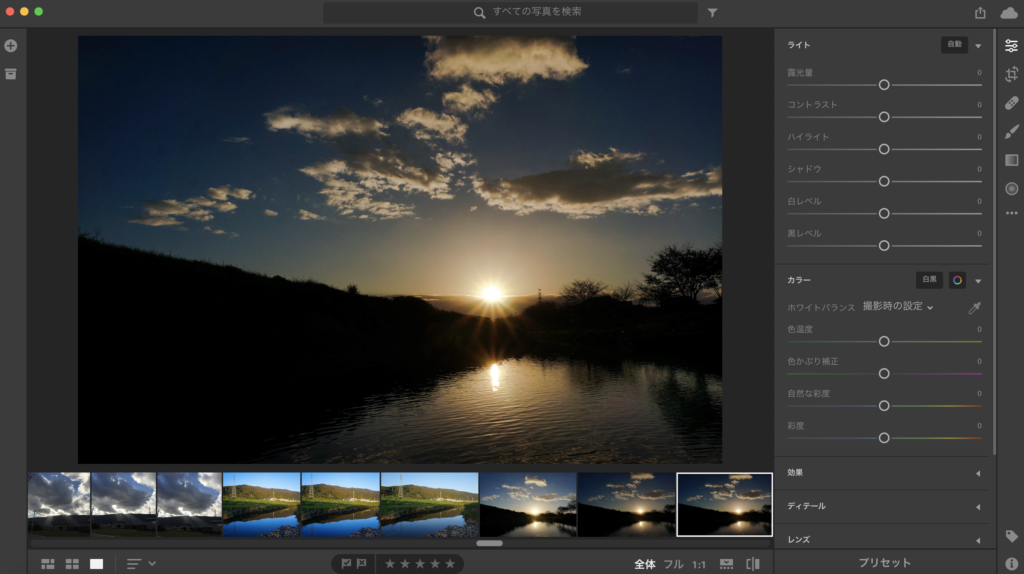Switch to detail single-photo view
This screenshot has height=574, width=1024.
tap(96, 564)
